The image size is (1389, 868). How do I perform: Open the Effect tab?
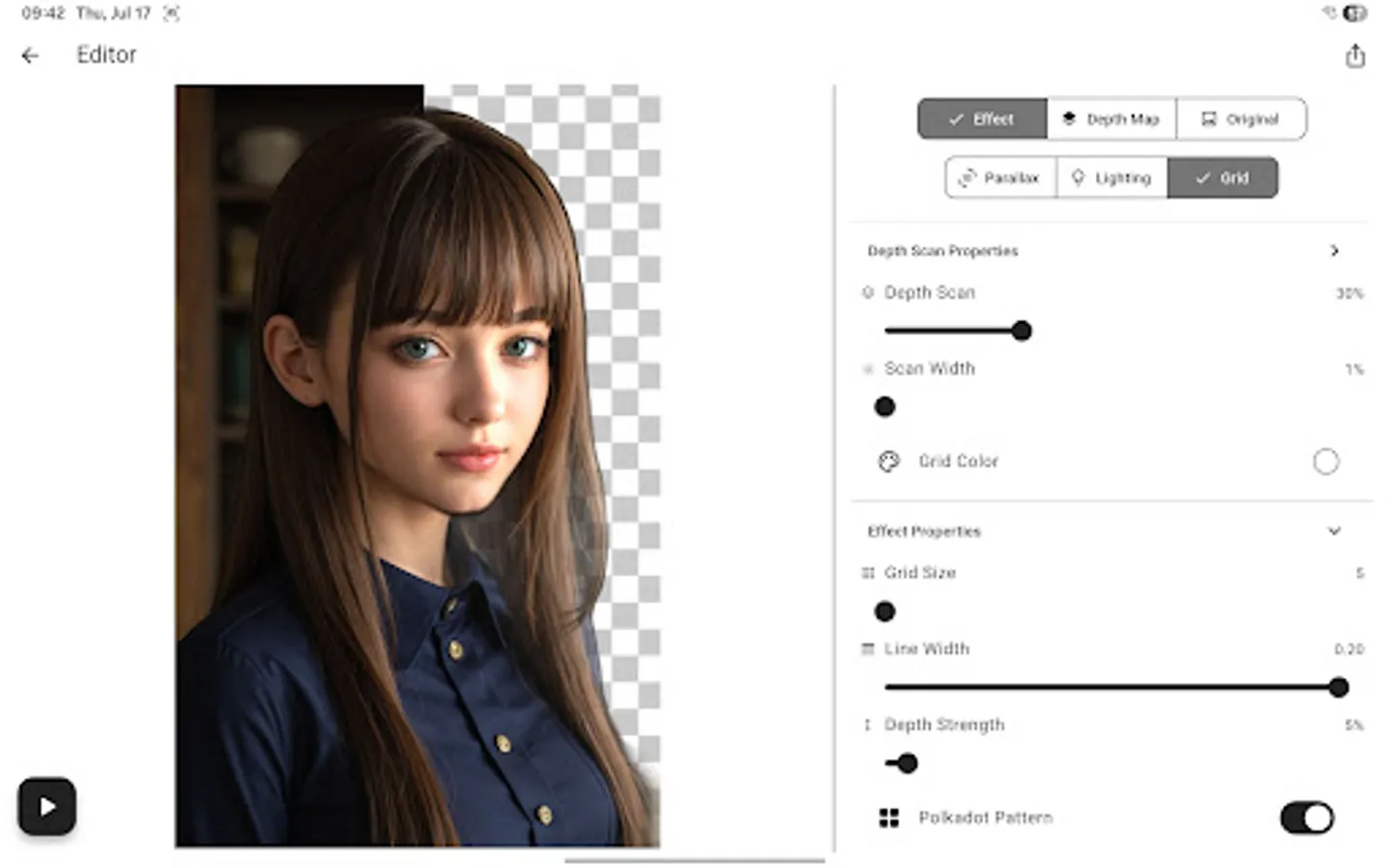(982, 119)
